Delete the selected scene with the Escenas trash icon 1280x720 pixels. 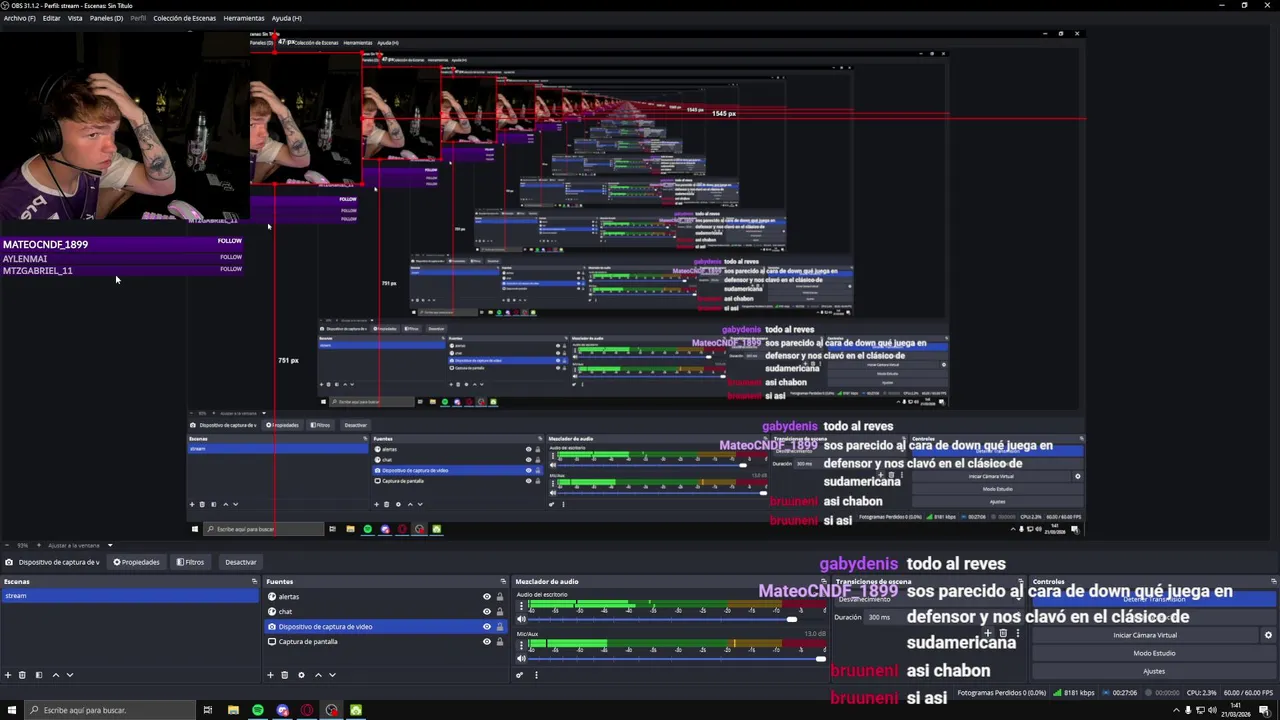pos(22,675)
